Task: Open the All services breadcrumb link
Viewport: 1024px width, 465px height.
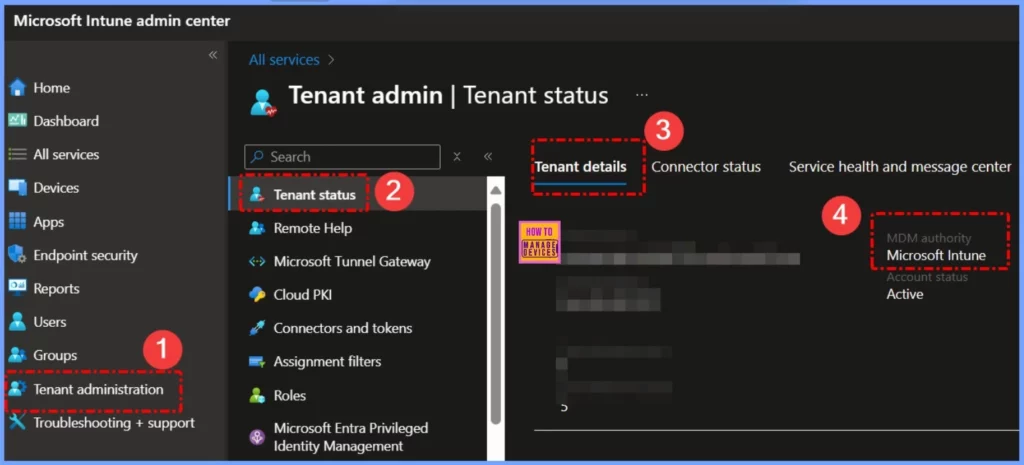Action: point(284,60)
